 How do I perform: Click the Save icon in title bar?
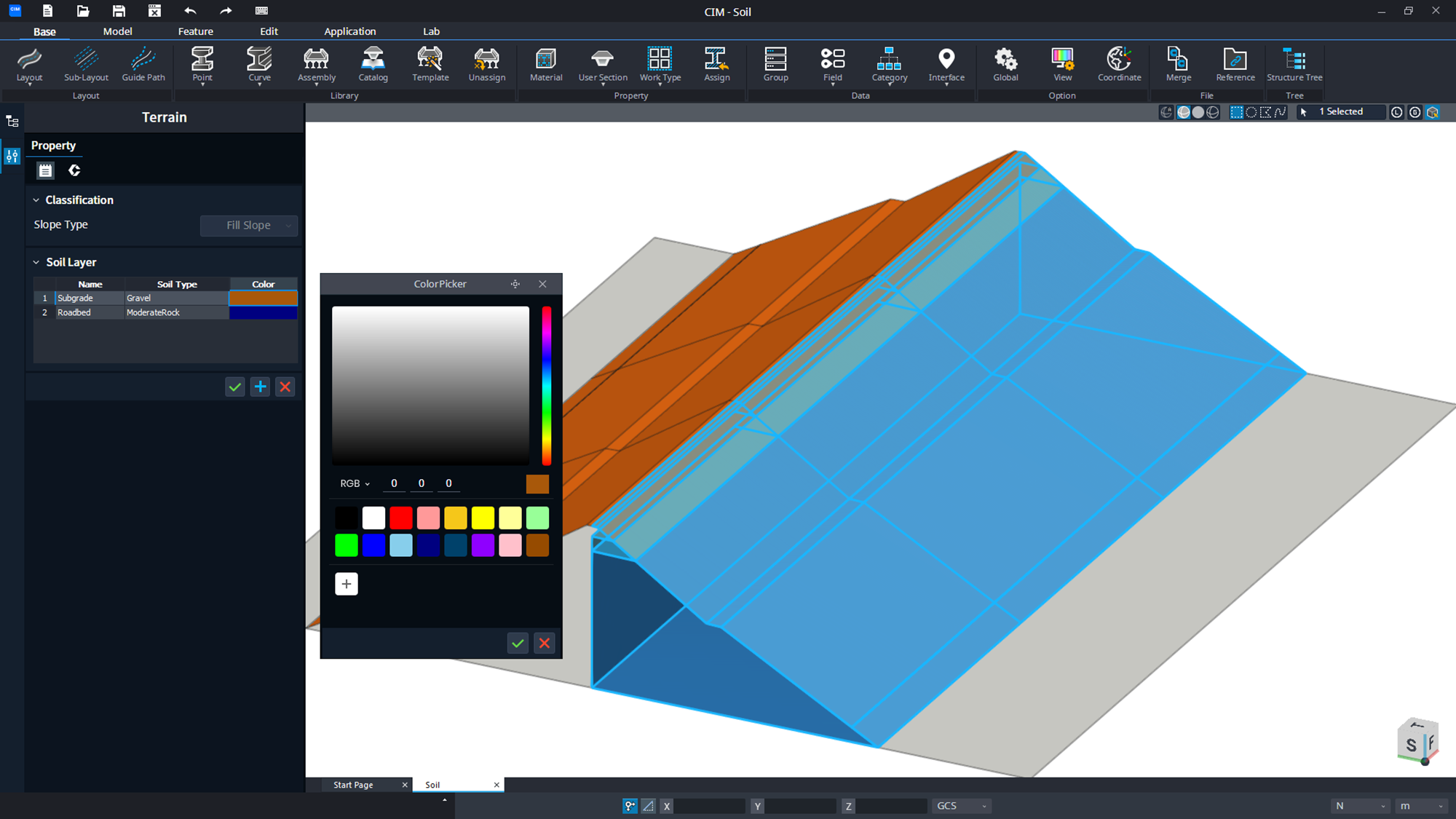119,11
